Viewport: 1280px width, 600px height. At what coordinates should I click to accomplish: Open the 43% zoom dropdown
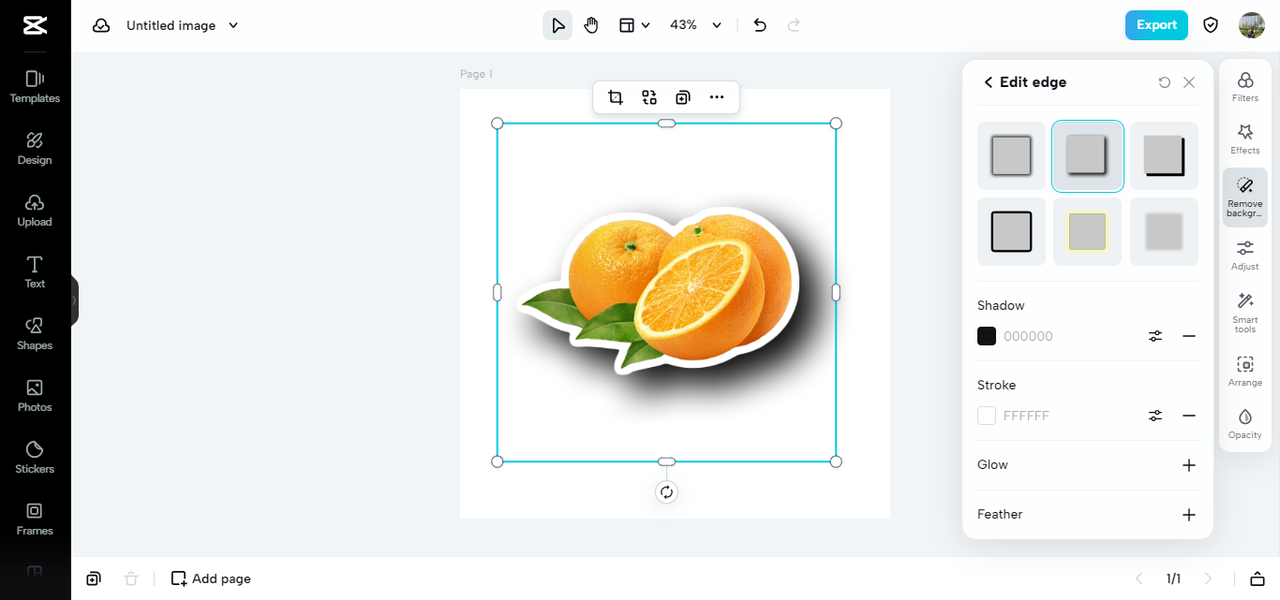point(696,25)
